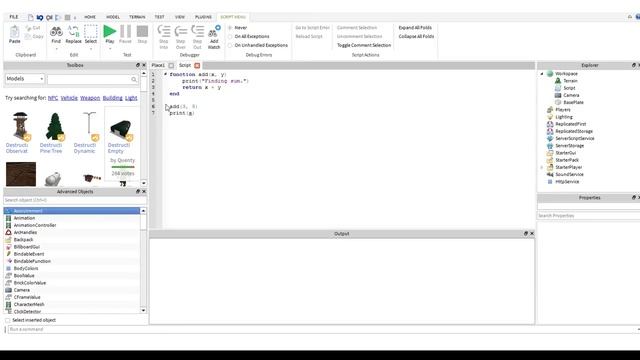Open the quick access toolbar dropdown arrow

click(75, 18)
